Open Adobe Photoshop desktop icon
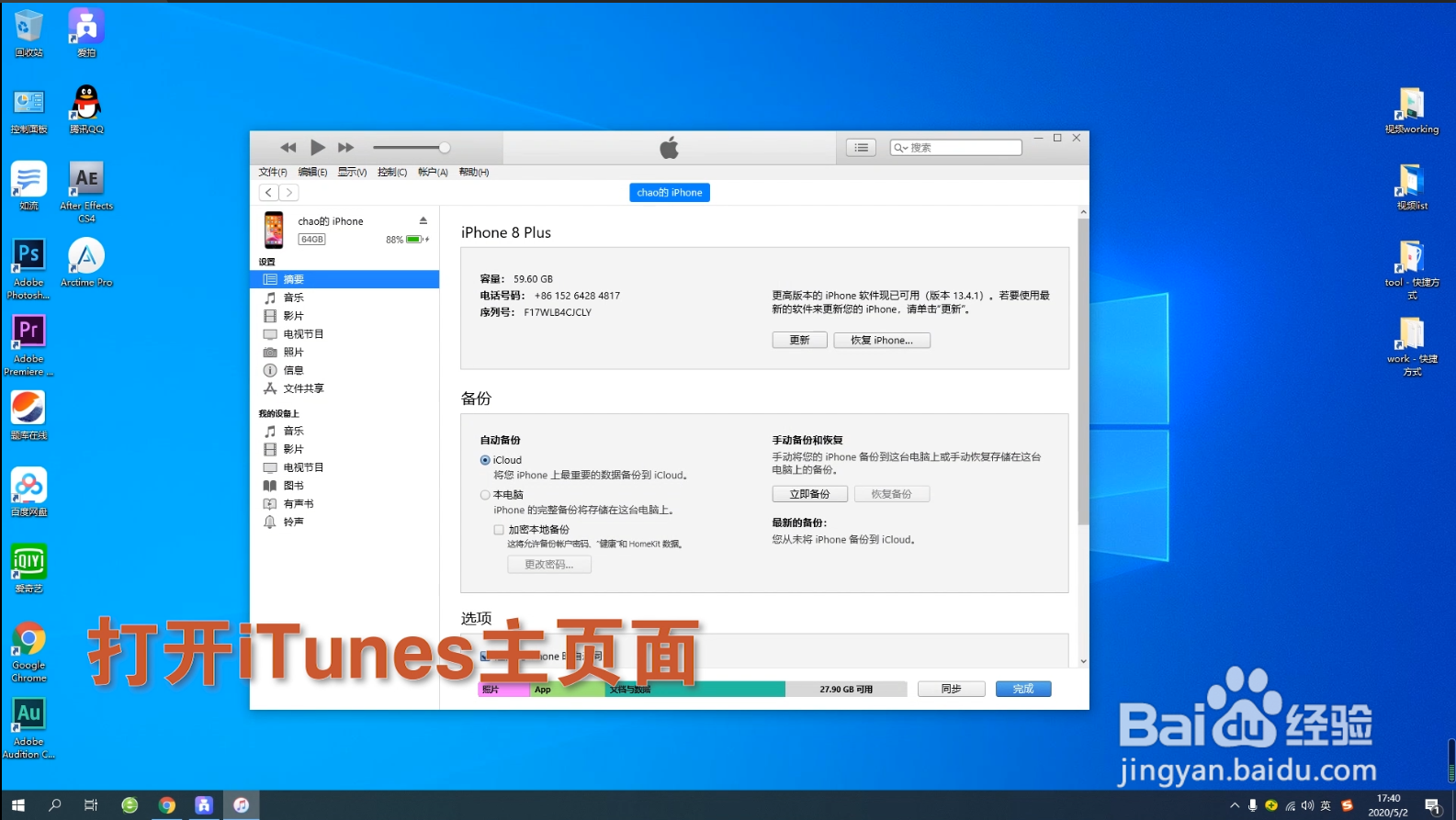 pos(28,269)
